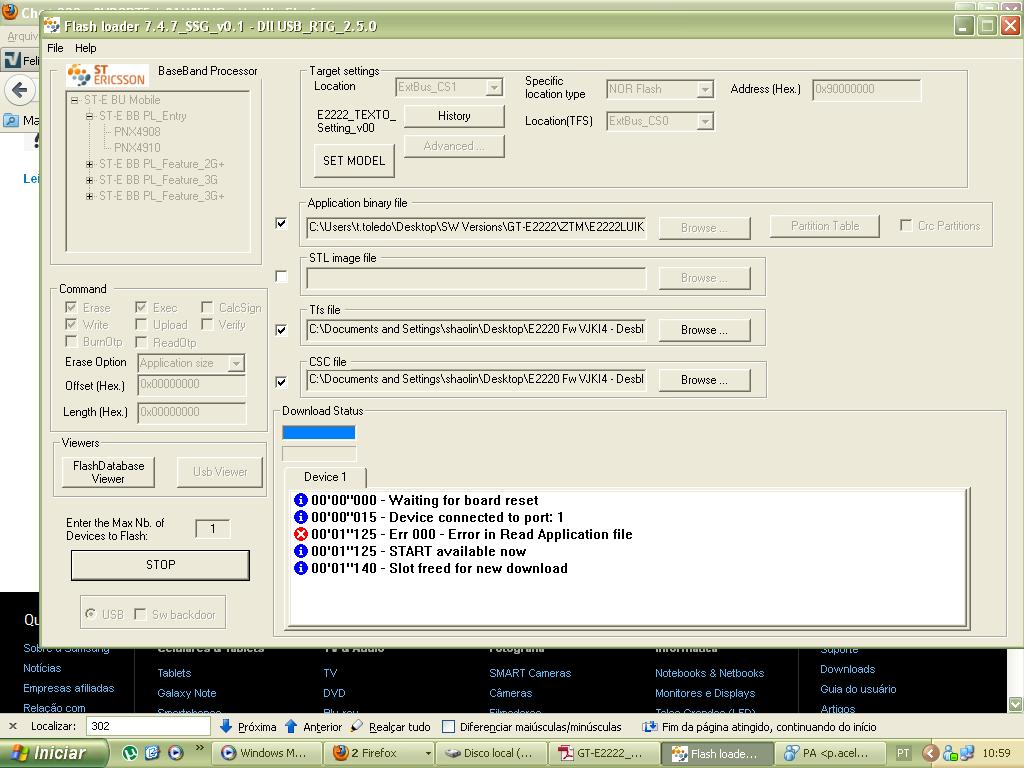Click the uTorrent quick launch icon
Image resolution: width=1024 pixels, height=768 pixels.
tap(130, 753)
